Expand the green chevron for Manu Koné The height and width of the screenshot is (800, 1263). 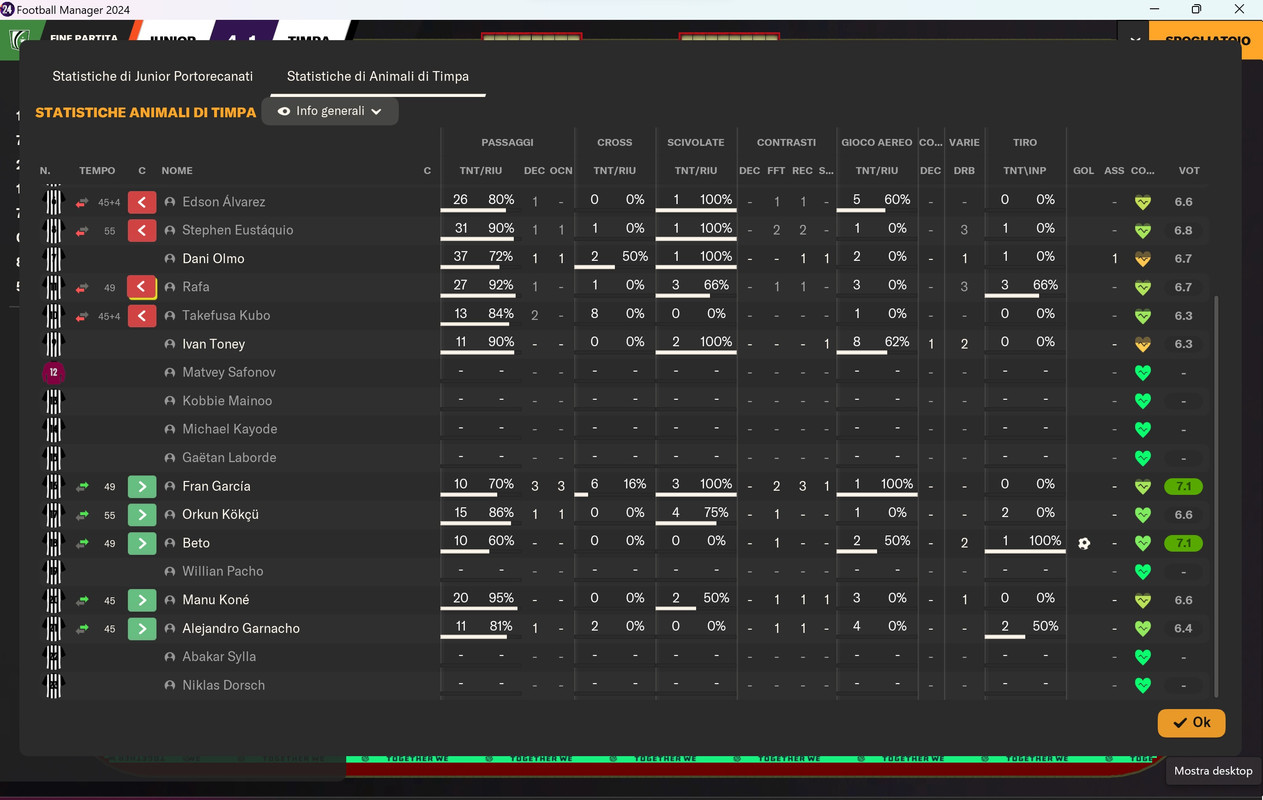142,600
